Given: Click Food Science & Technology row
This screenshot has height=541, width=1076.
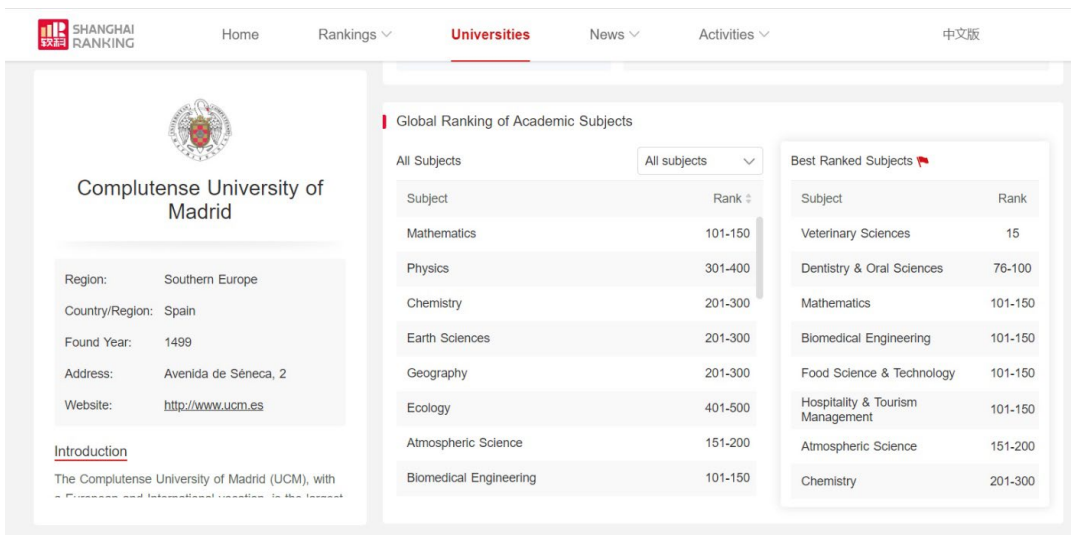Looking at the screenshot, I should 915,373.
